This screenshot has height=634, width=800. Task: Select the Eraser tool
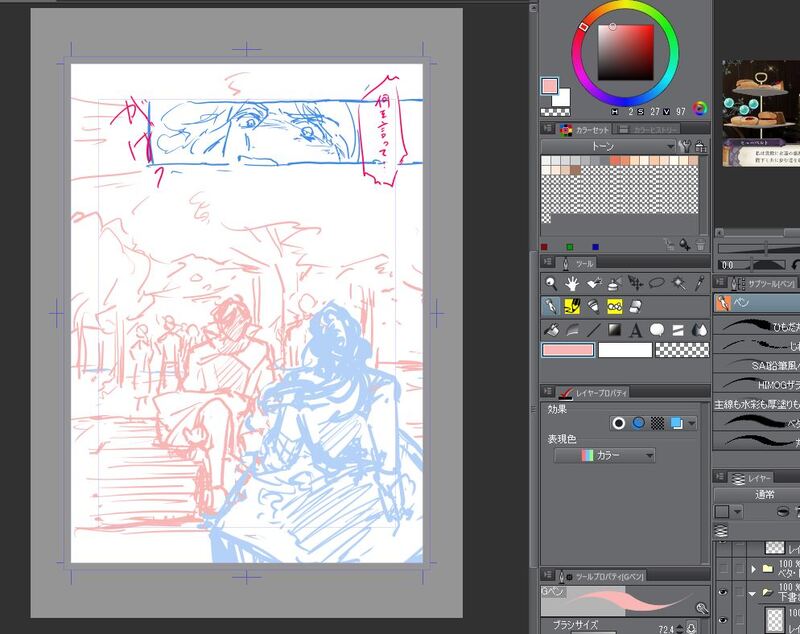click(x=636, y=307)
